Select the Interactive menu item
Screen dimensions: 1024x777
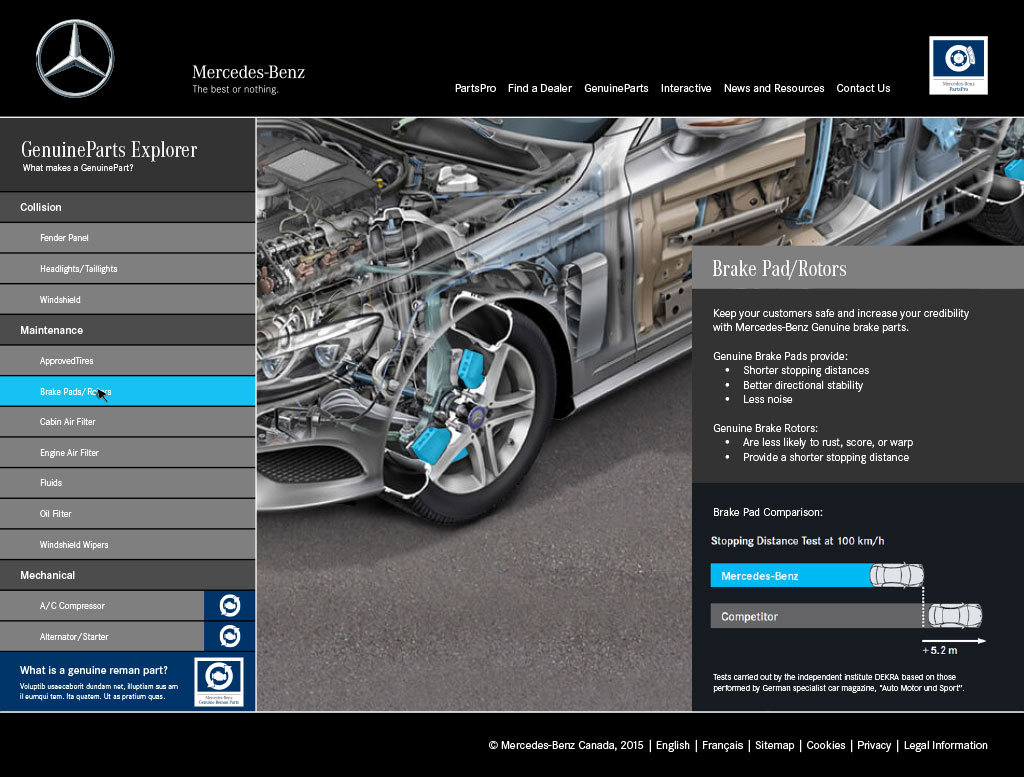(x=686, y=88)
